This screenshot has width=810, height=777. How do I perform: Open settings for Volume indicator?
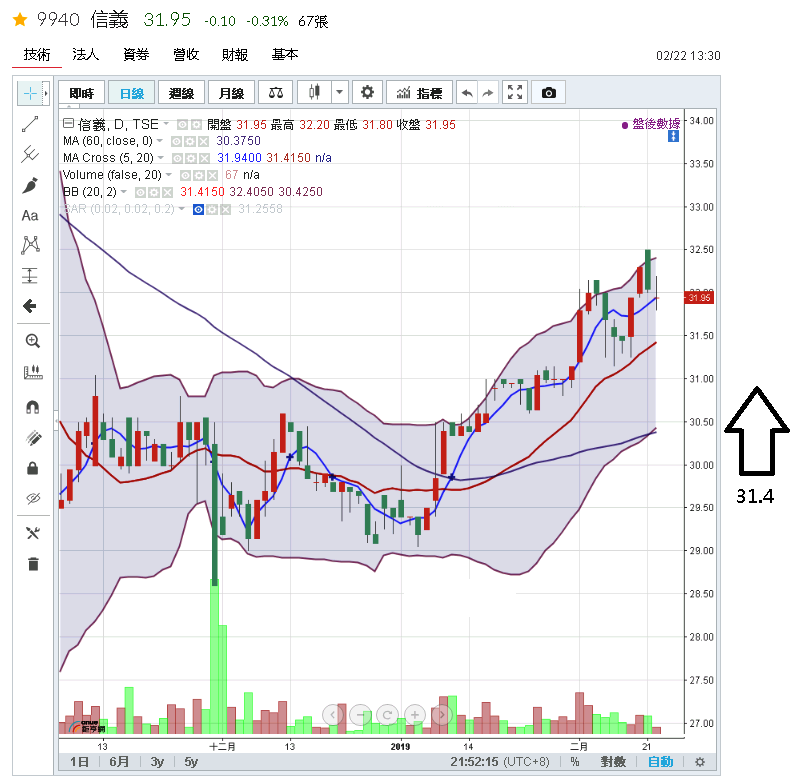coord(198,175)
